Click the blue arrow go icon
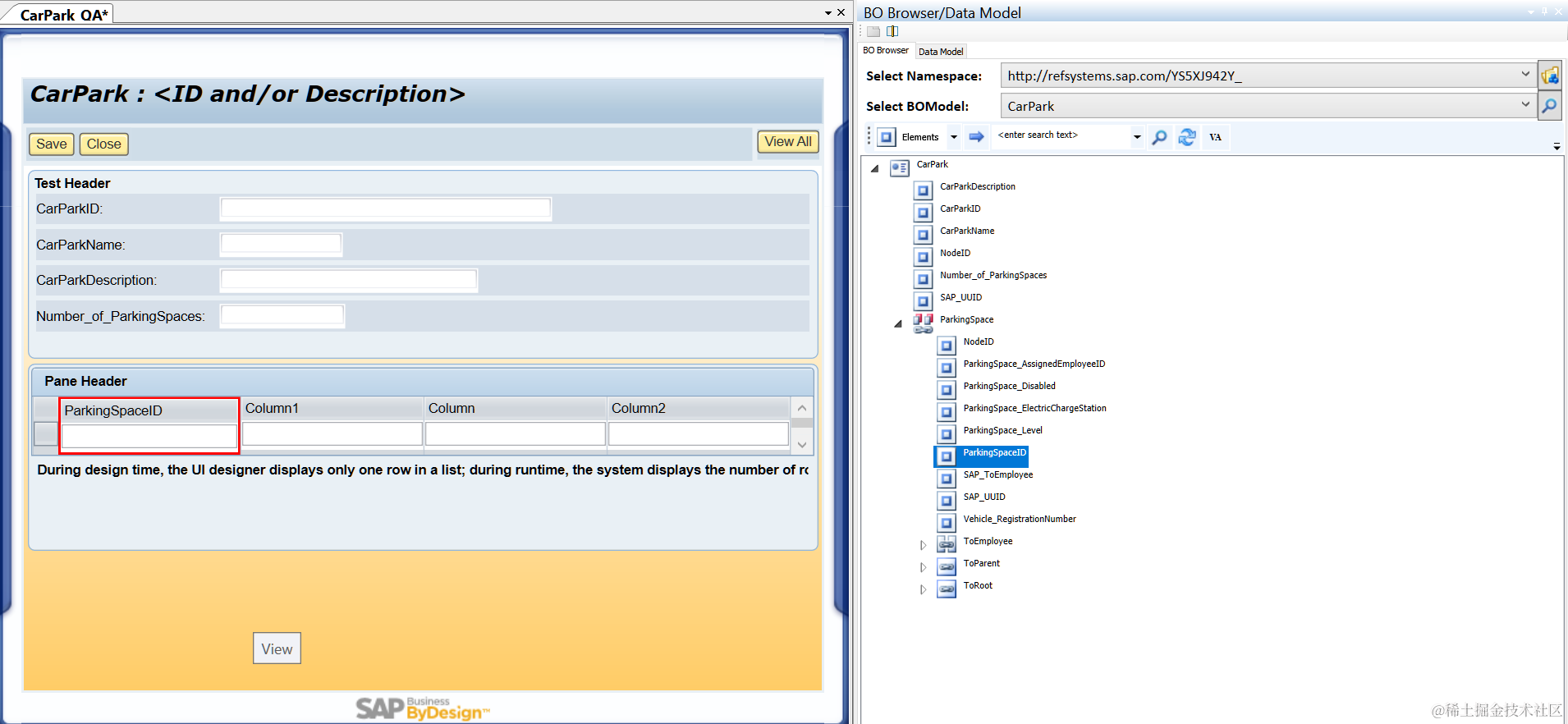This screenshot has width=1568, height=724. click(x=976, y=137)
